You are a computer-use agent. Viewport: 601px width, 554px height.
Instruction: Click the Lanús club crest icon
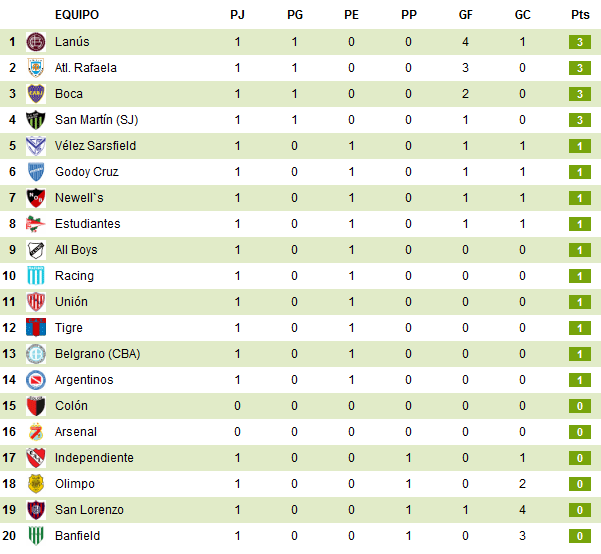(36, 42)
